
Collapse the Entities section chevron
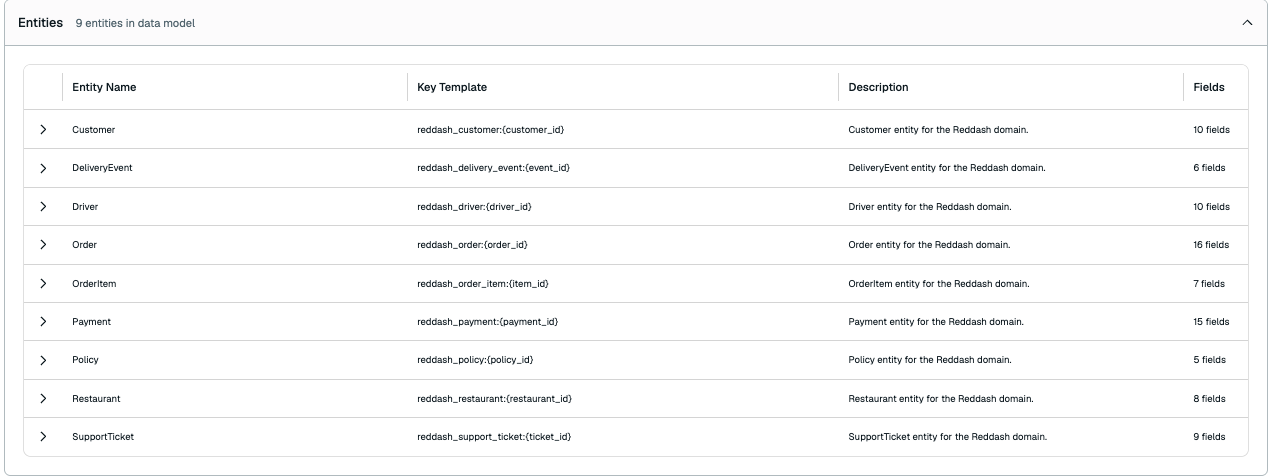1247,23
